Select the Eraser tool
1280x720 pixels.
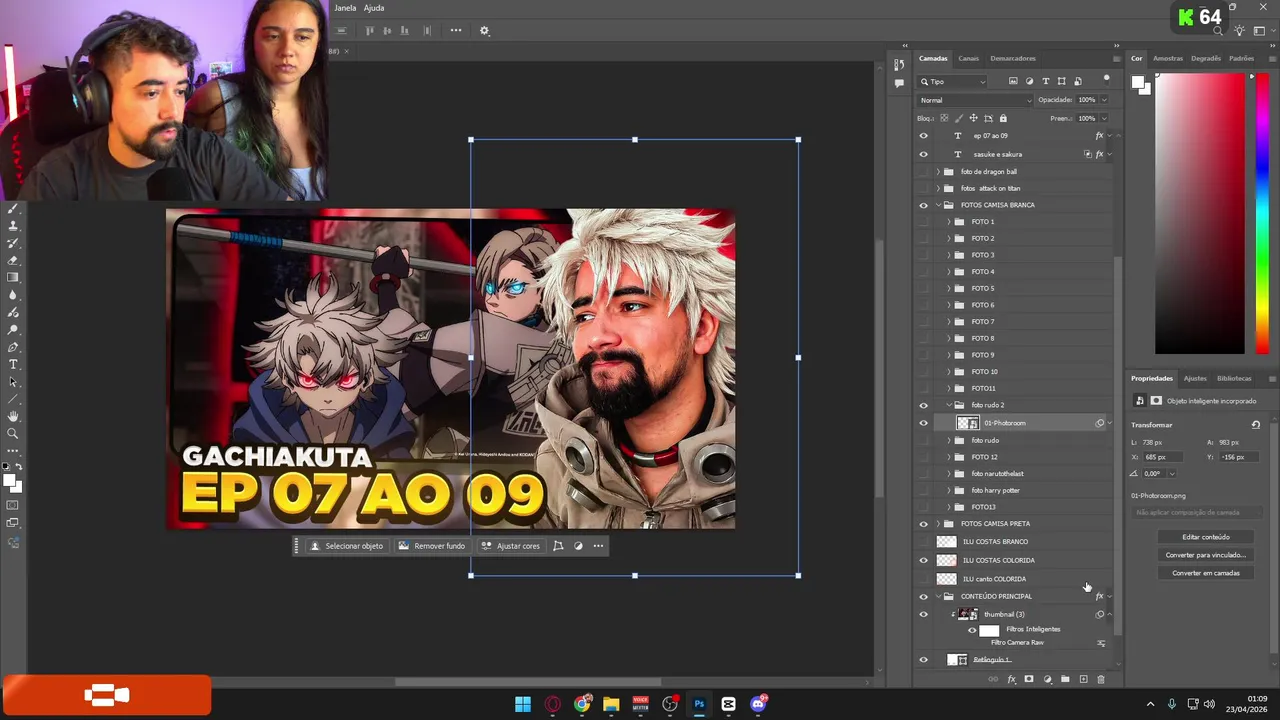coord(13,260)
